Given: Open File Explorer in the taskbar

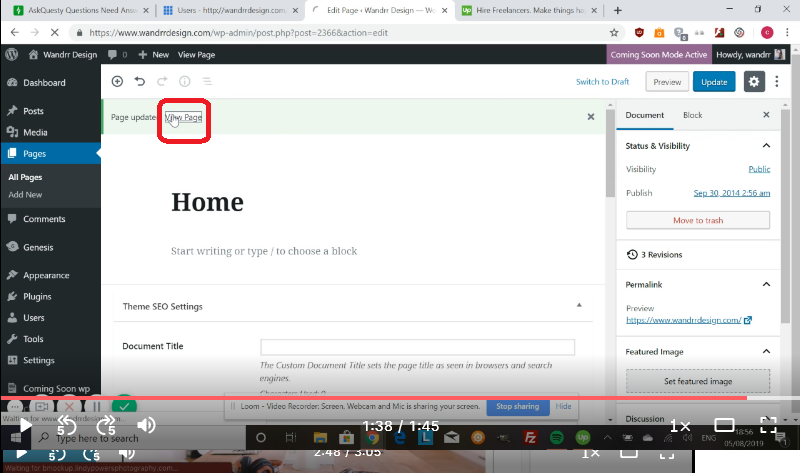Looking at the screenshot, I should 320,437.
